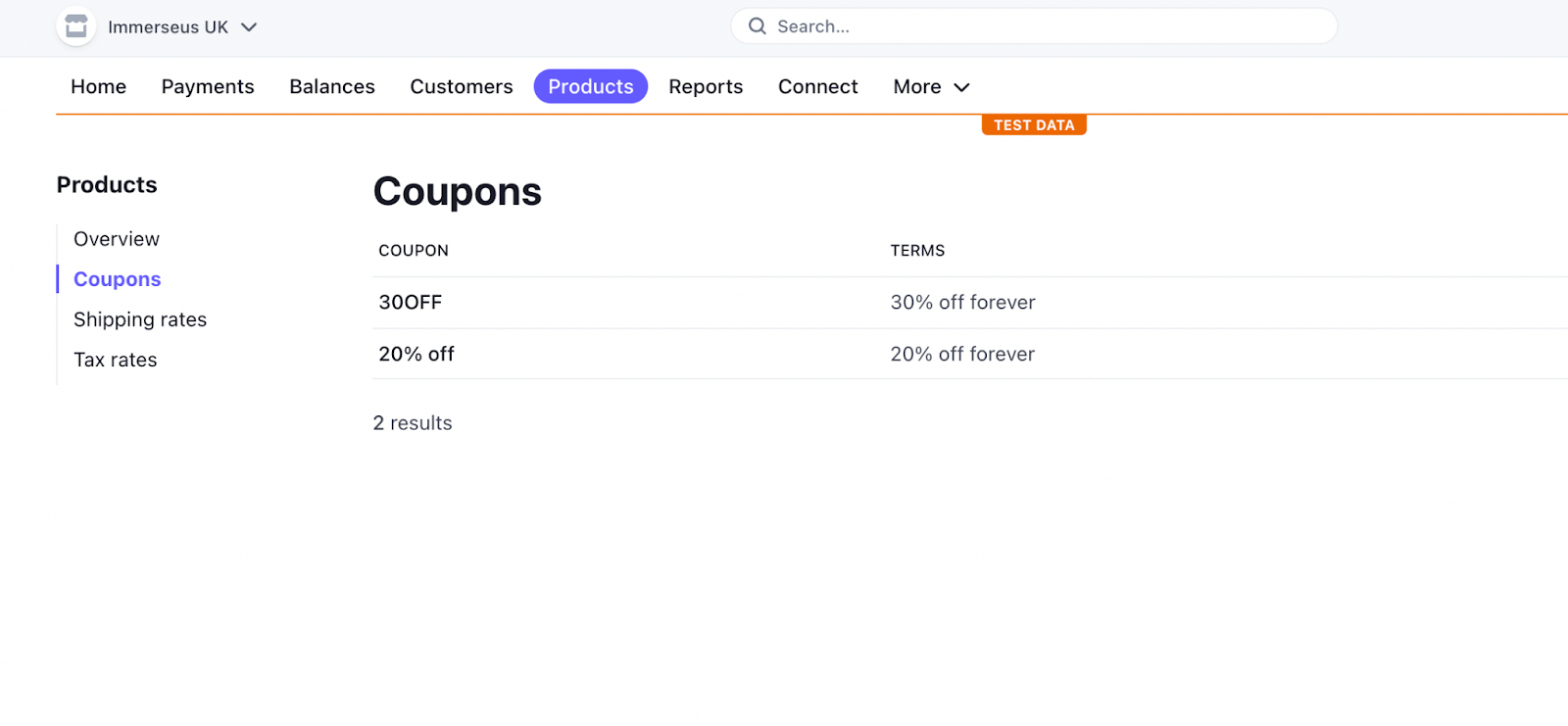Go to the Home tab
This screenshot has height=726, width=1568.
[x=98, y=87]
